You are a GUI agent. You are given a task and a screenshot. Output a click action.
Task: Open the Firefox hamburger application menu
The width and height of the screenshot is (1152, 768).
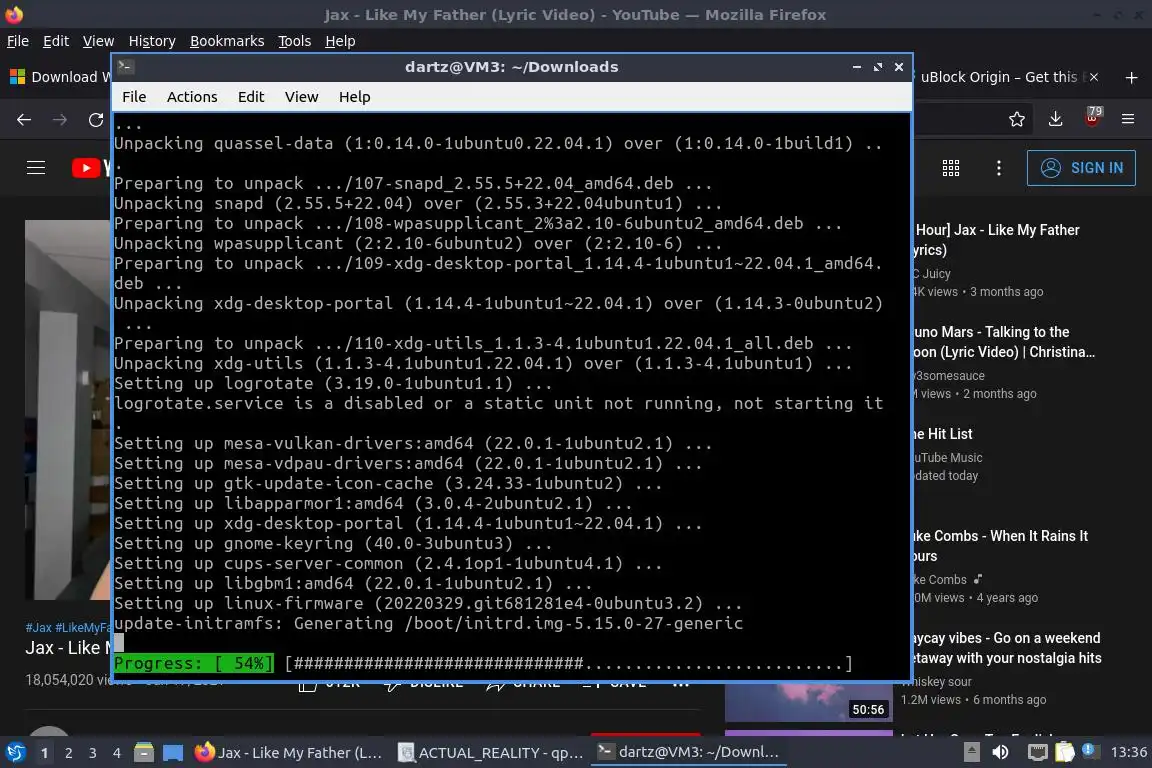point(1128,119)
